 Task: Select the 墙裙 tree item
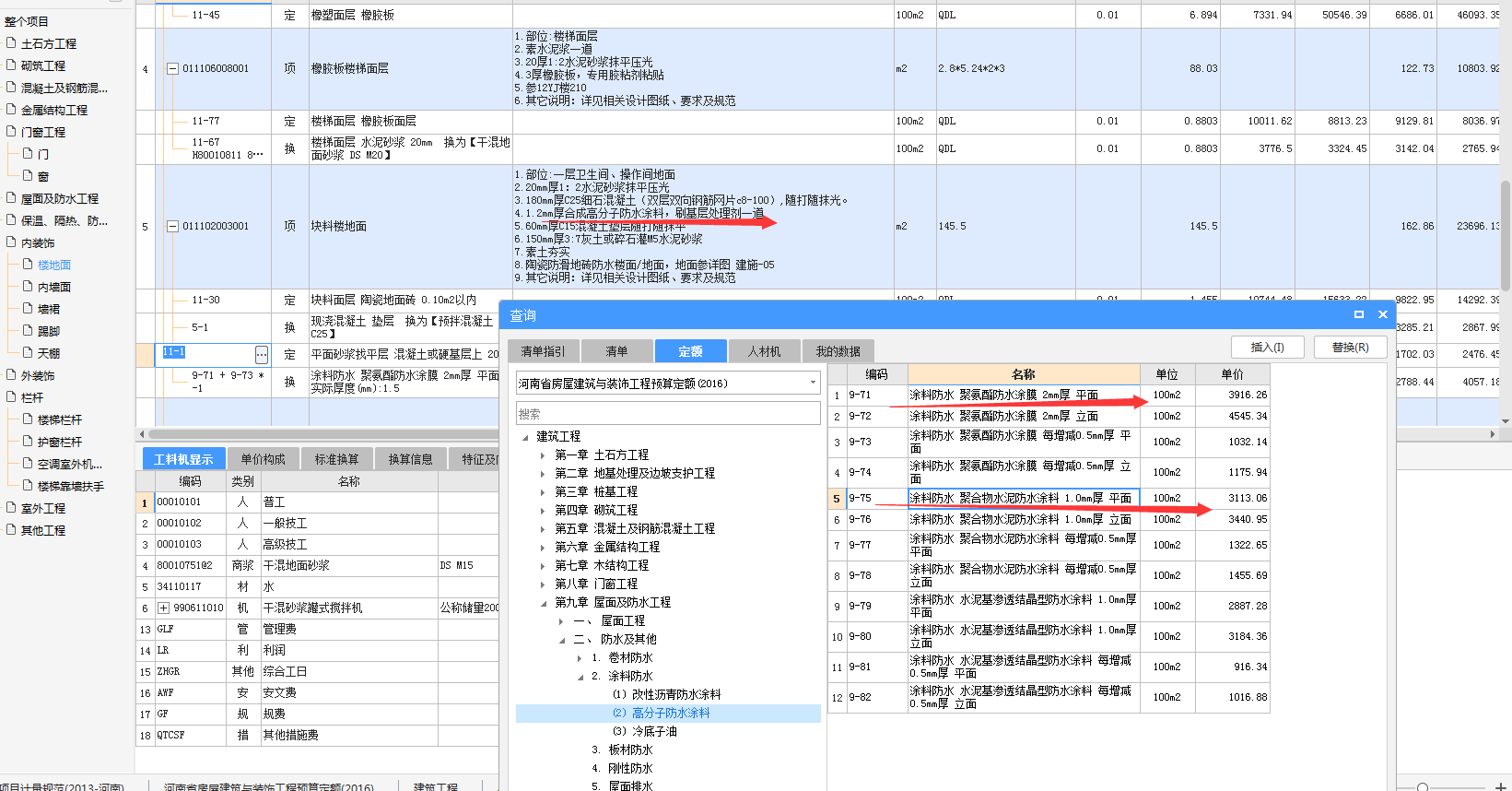pos(48,309)
